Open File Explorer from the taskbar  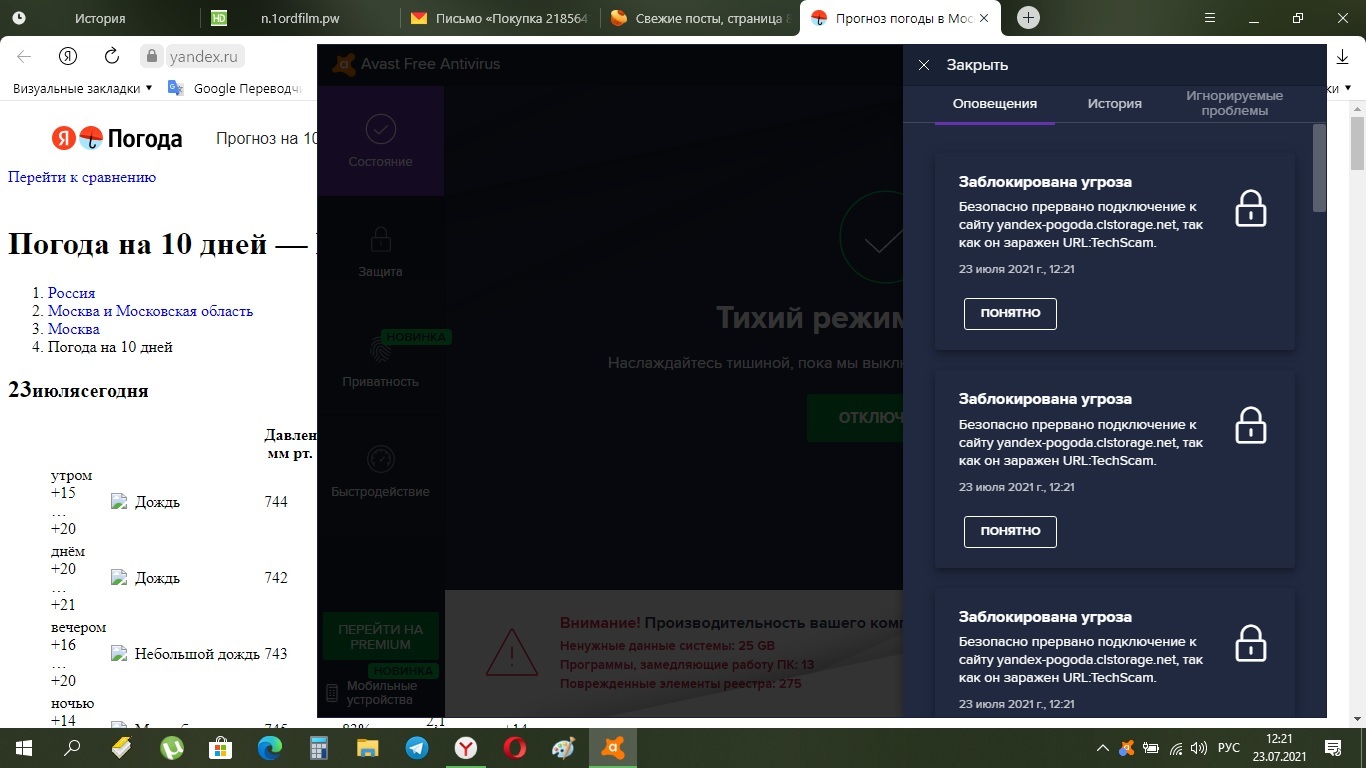[368, 748]
